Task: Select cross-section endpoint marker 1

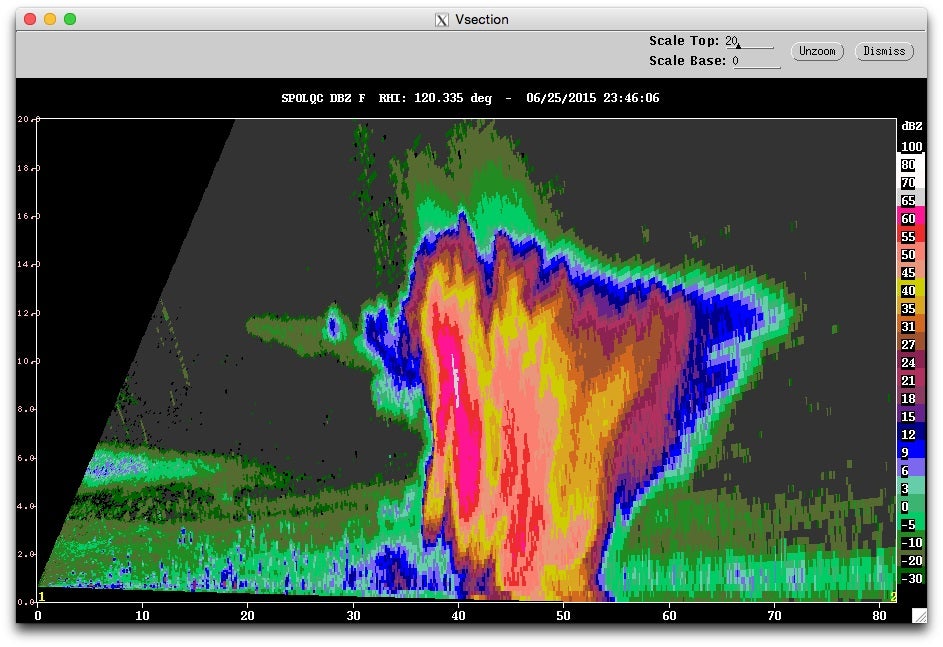Action: [41, 596]
